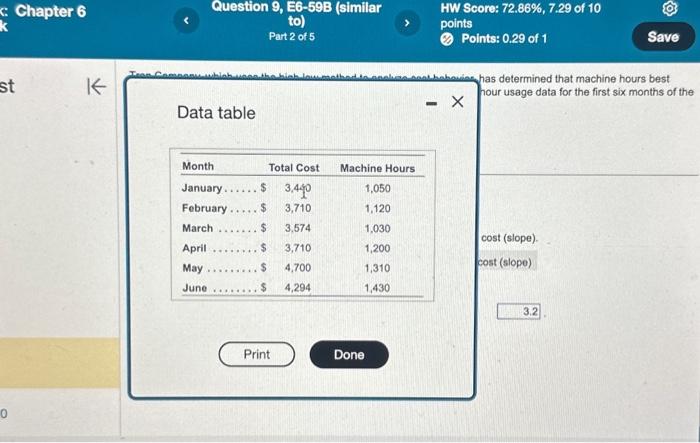Collapse the sidebar with the arrow-to-bar icon

click(96, 87)
